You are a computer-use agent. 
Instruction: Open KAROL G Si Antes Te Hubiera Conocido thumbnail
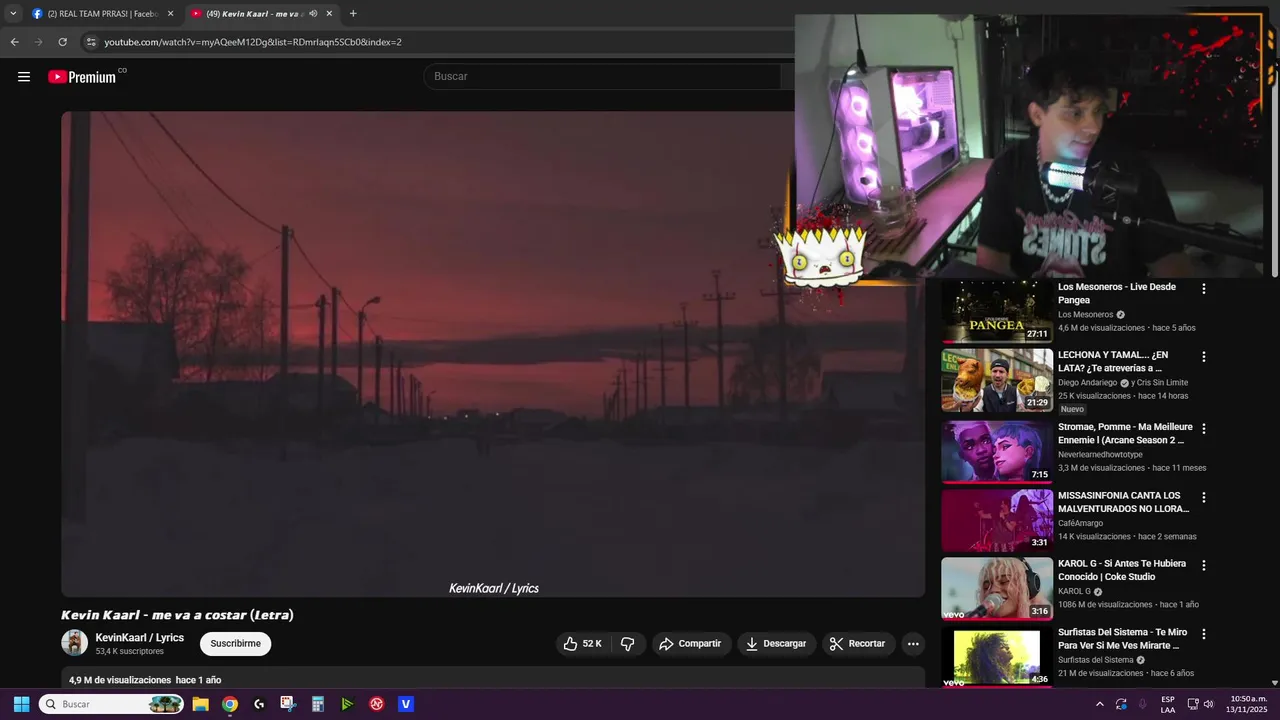pyautogui.click(x=997, y=588)
